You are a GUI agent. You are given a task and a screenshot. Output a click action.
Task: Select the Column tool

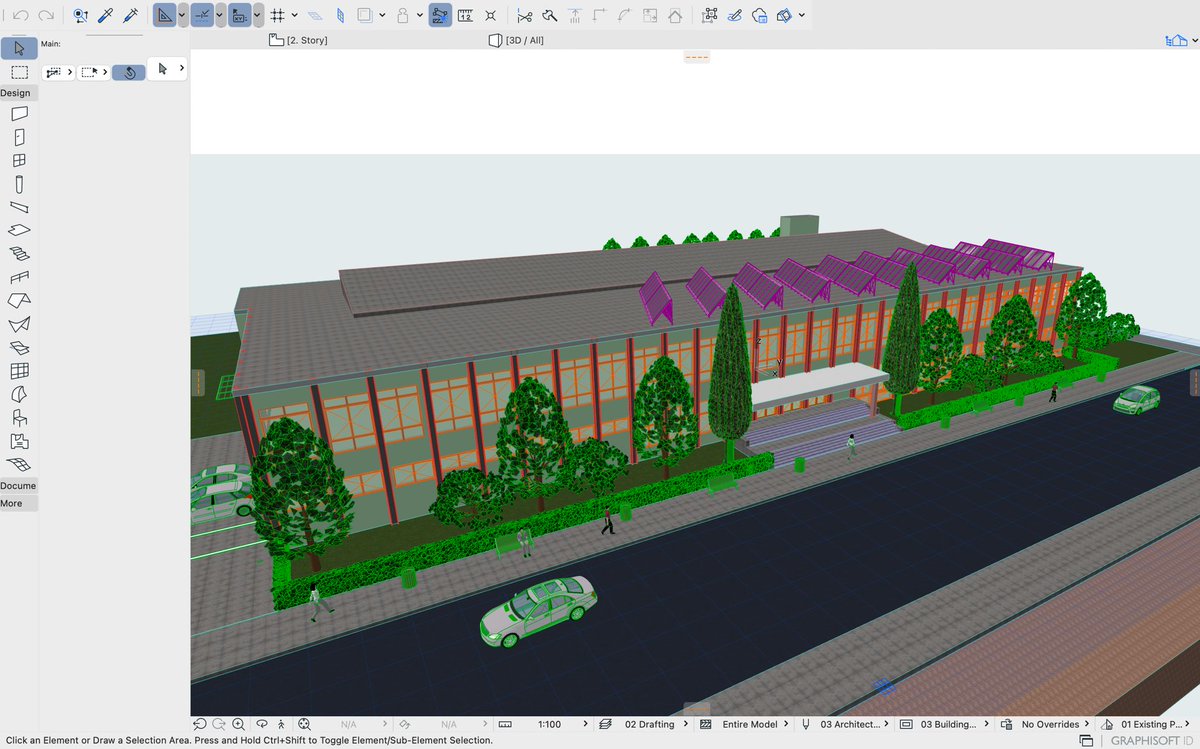(x=19, y=184)
